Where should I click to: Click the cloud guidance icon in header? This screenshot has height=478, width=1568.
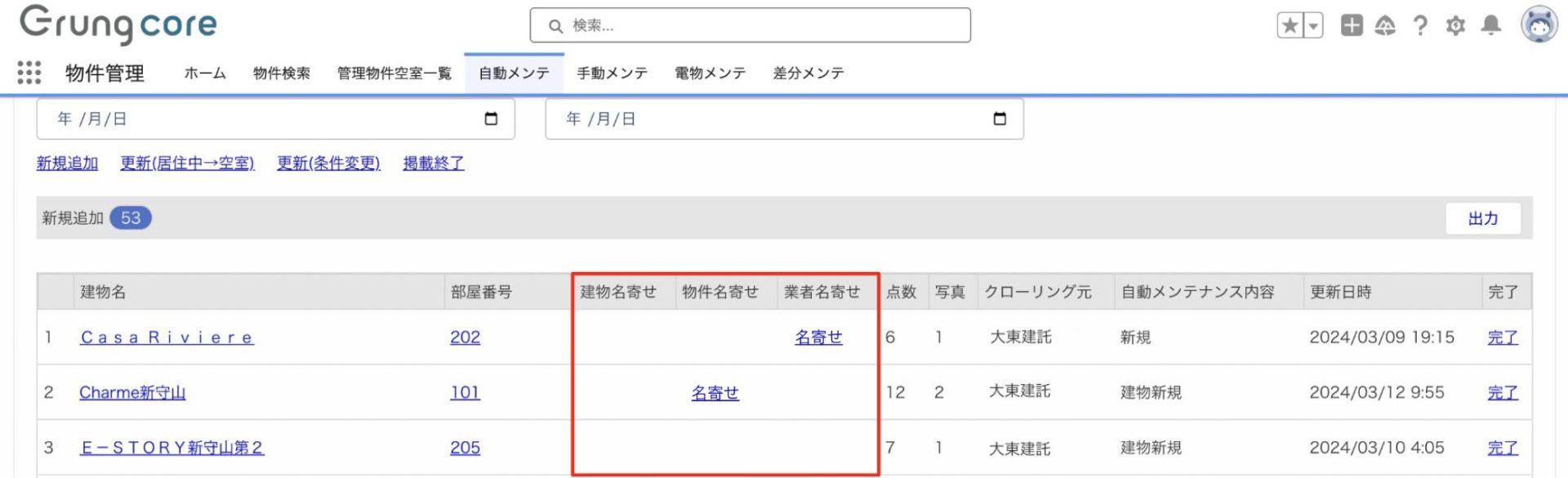point(1385,25)
